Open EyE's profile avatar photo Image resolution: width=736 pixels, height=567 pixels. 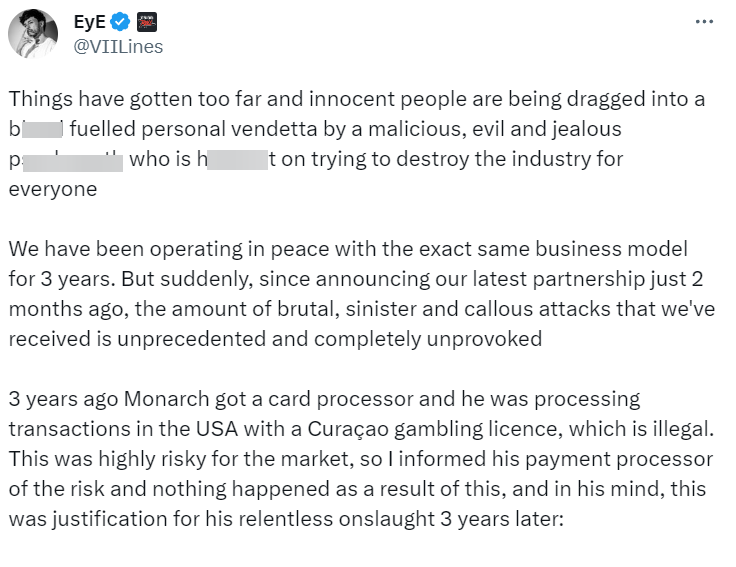coord(33,33)
